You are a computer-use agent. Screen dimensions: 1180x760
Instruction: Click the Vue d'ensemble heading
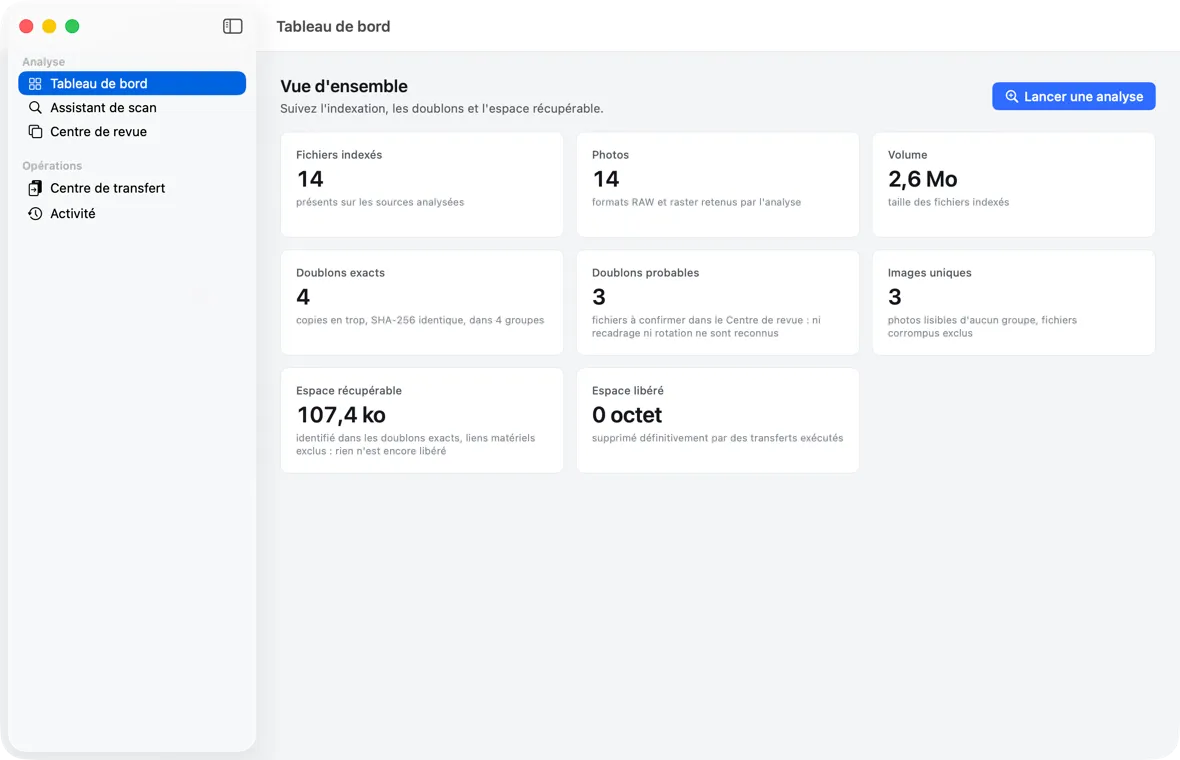pyautogui.click(x=344, y=87)
